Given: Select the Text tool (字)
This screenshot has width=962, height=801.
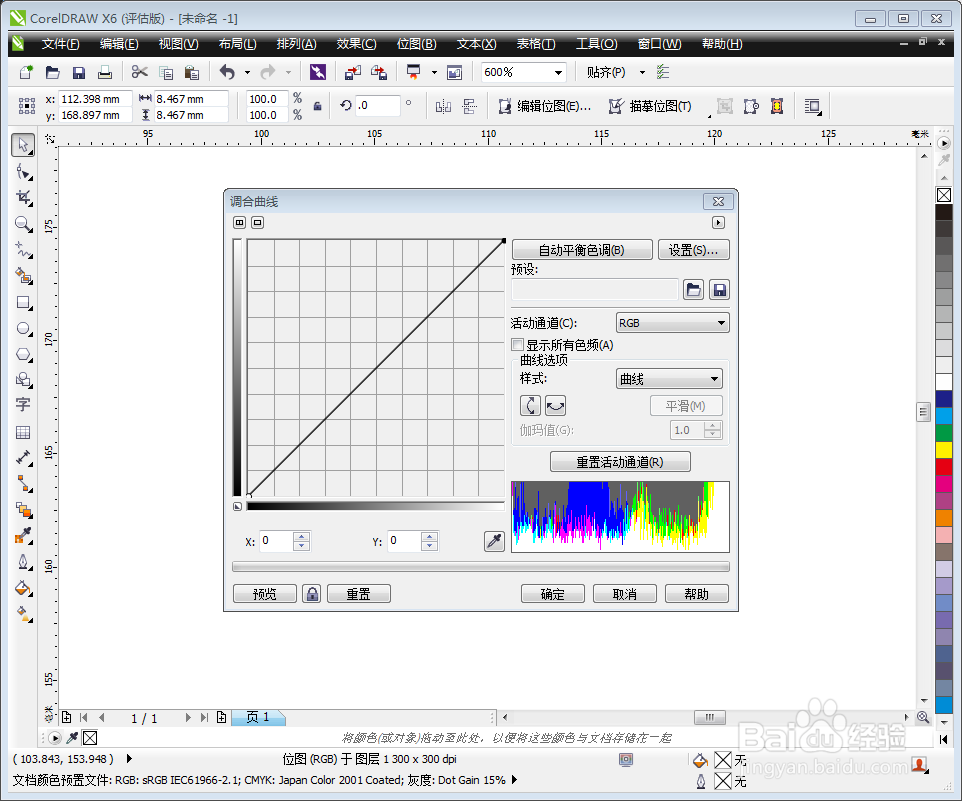Looking at the screenshot, I should (x=24, y=404).
